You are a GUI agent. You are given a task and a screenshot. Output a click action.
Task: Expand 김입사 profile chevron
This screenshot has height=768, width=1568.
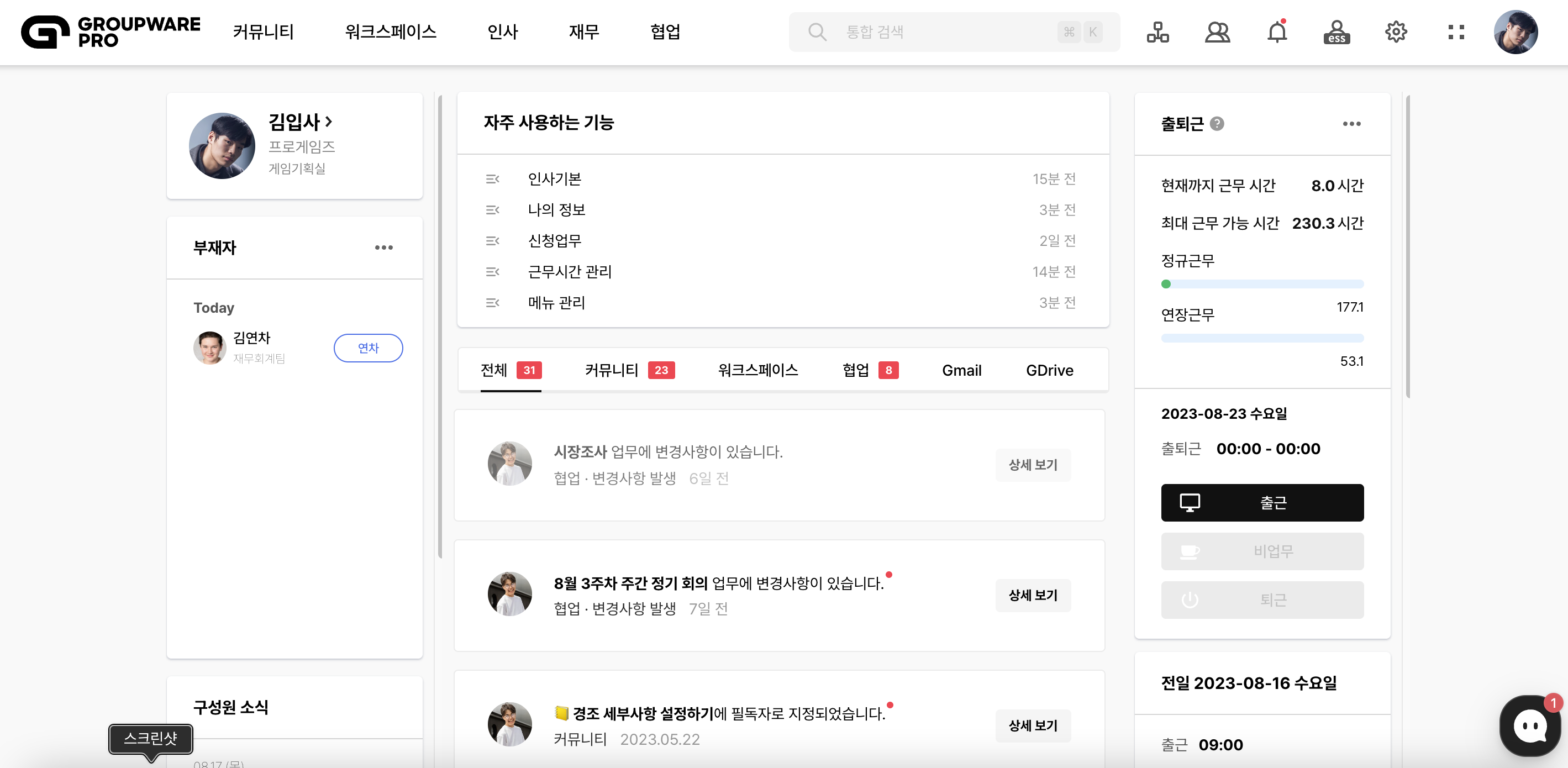pos(329,122)
